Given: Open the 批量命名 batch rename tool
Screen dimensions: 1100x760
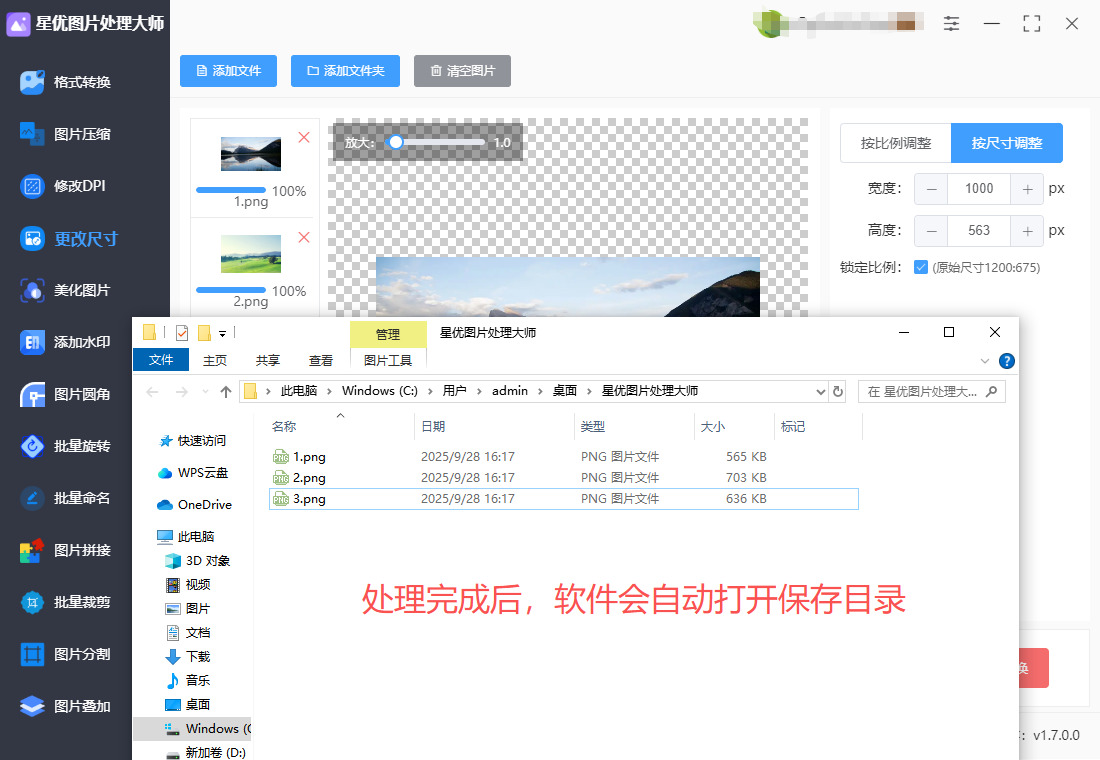Looking at the screenshot, I should pyautogui.click(x=65, y=498).
